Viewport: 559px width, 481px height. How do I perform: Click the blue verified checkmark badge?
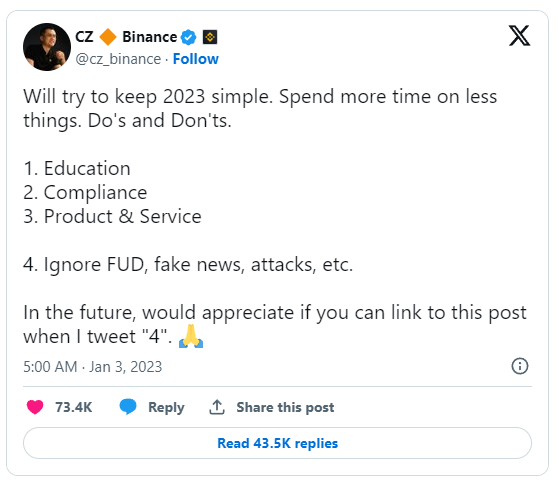point(188,37)
